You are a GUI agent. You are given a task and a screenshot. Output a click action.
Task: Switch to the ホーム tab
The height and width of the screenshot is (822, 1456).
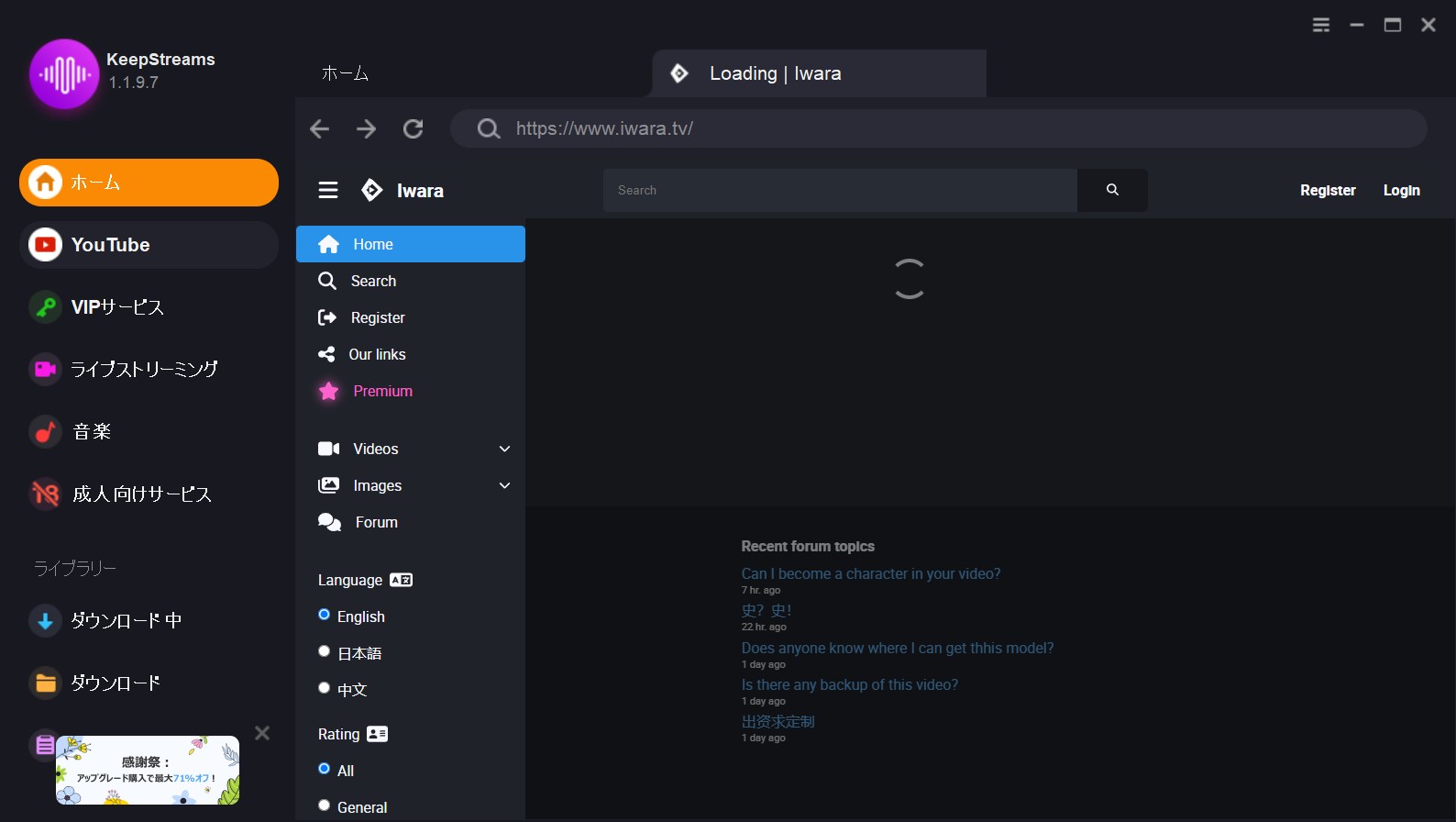(345, 73)
